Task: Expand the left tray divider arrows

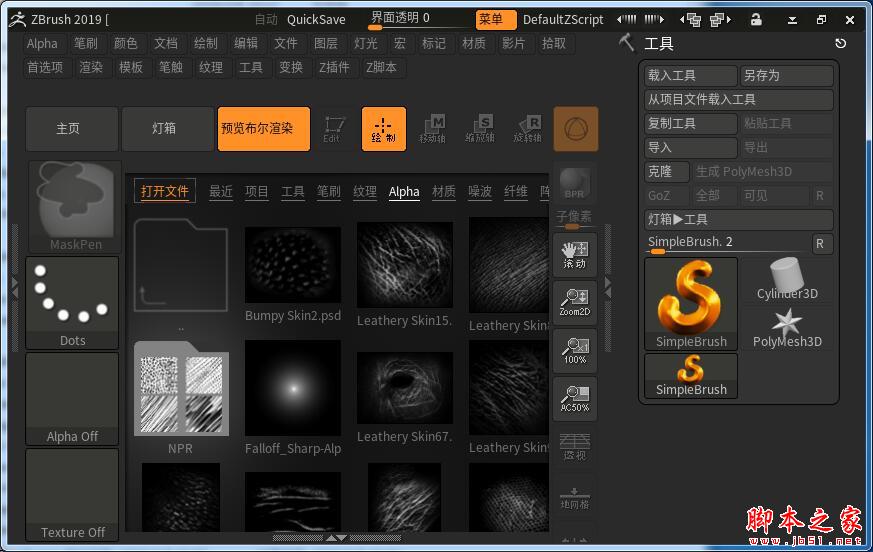Action: [x=15, y=288]
